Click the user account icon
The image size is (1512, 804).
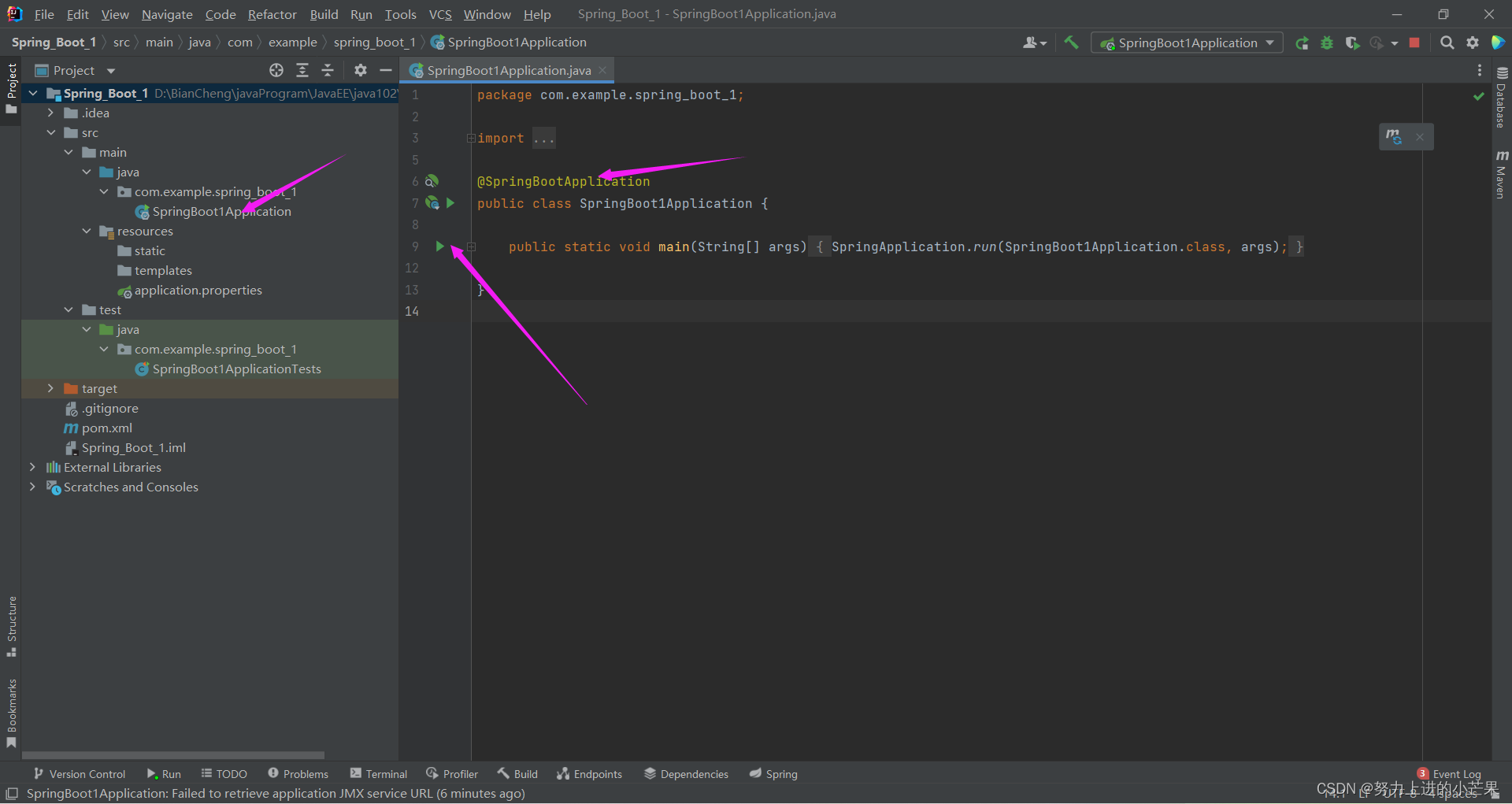(x=1034, y=43)
